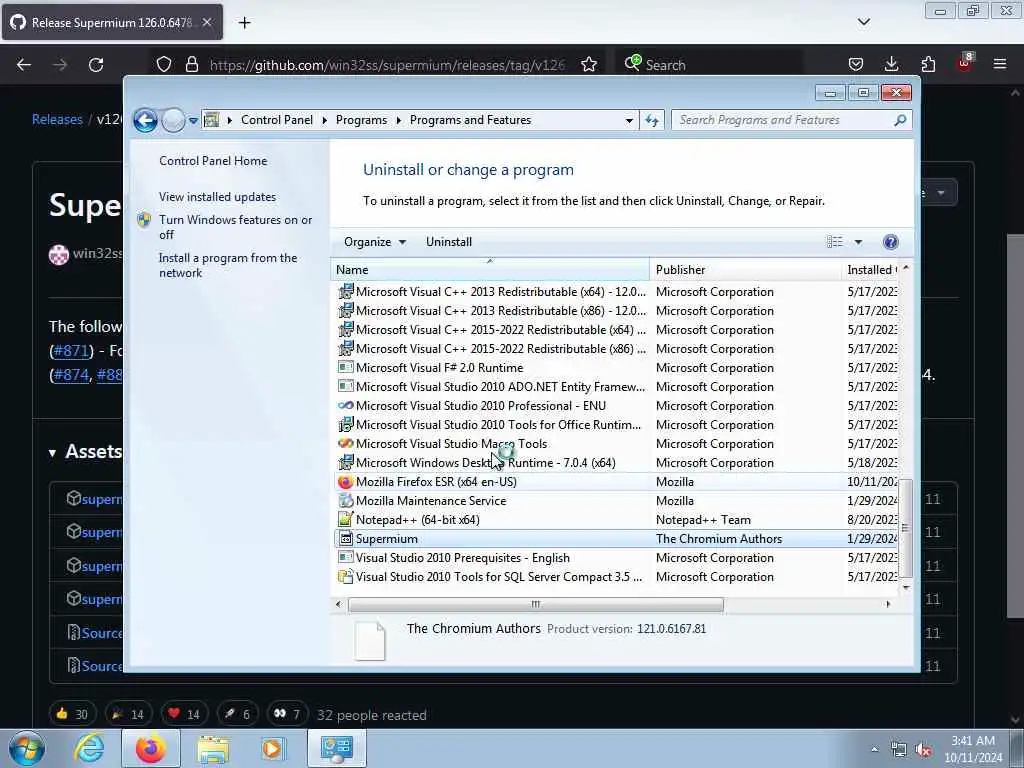Sort list by Publisher column header
Image resolution: width=1024 pixels, height=768 pixels.
pyautogui.click(x=746, y=270)
